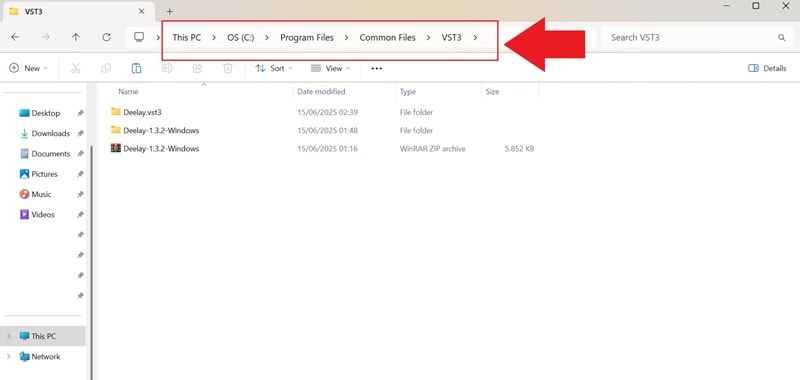The height and width of the screenshot is (380, 800).
Task: Click the Paste clipboard icon
Action: tap(136, 68)
